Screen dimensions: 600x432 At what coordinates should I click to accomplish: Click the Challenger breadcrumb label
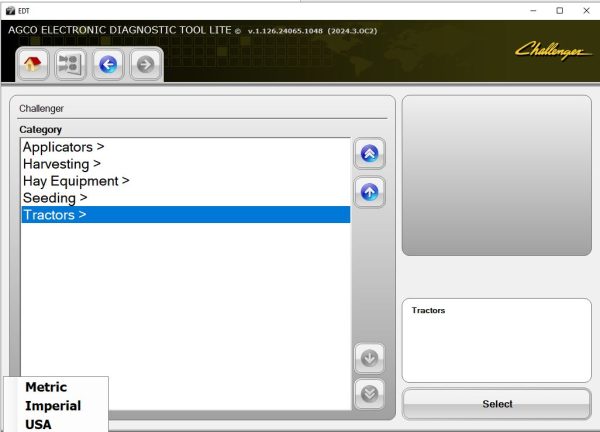[41, 109]
